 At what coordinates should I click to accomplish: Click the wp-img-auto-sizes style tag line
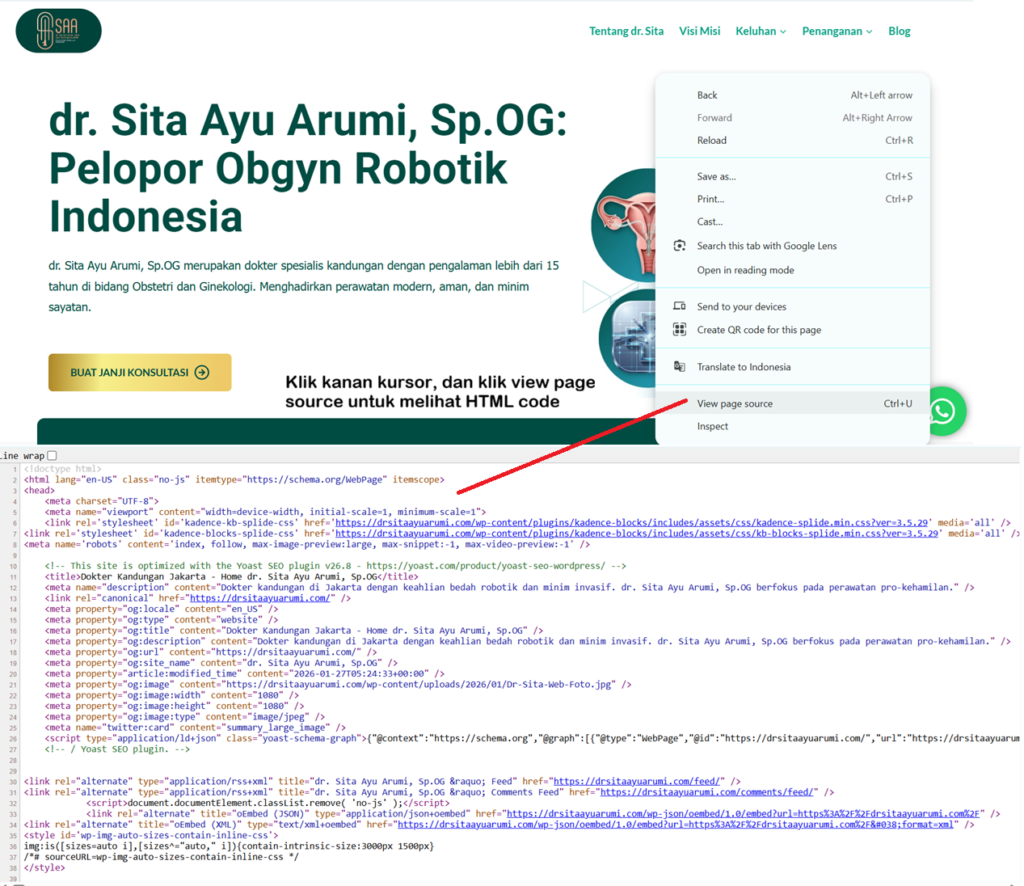click(x=151, y=835)
